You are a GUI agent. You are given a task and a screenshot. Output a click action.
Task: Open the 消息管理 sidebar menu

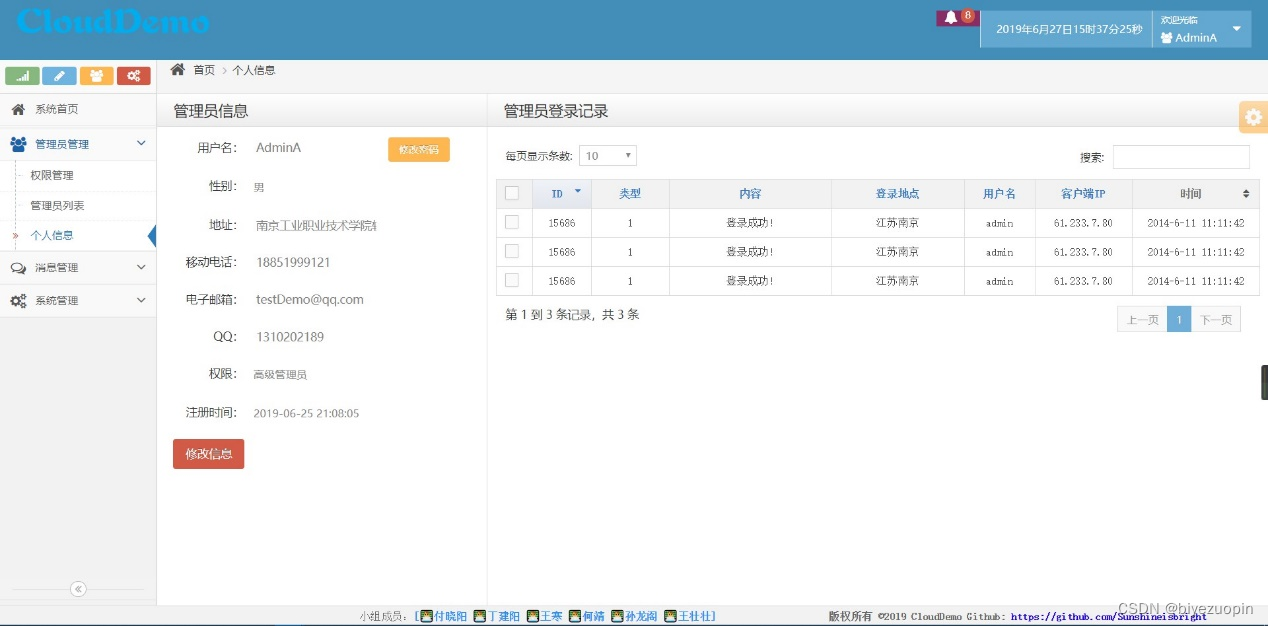pos(78,268)
